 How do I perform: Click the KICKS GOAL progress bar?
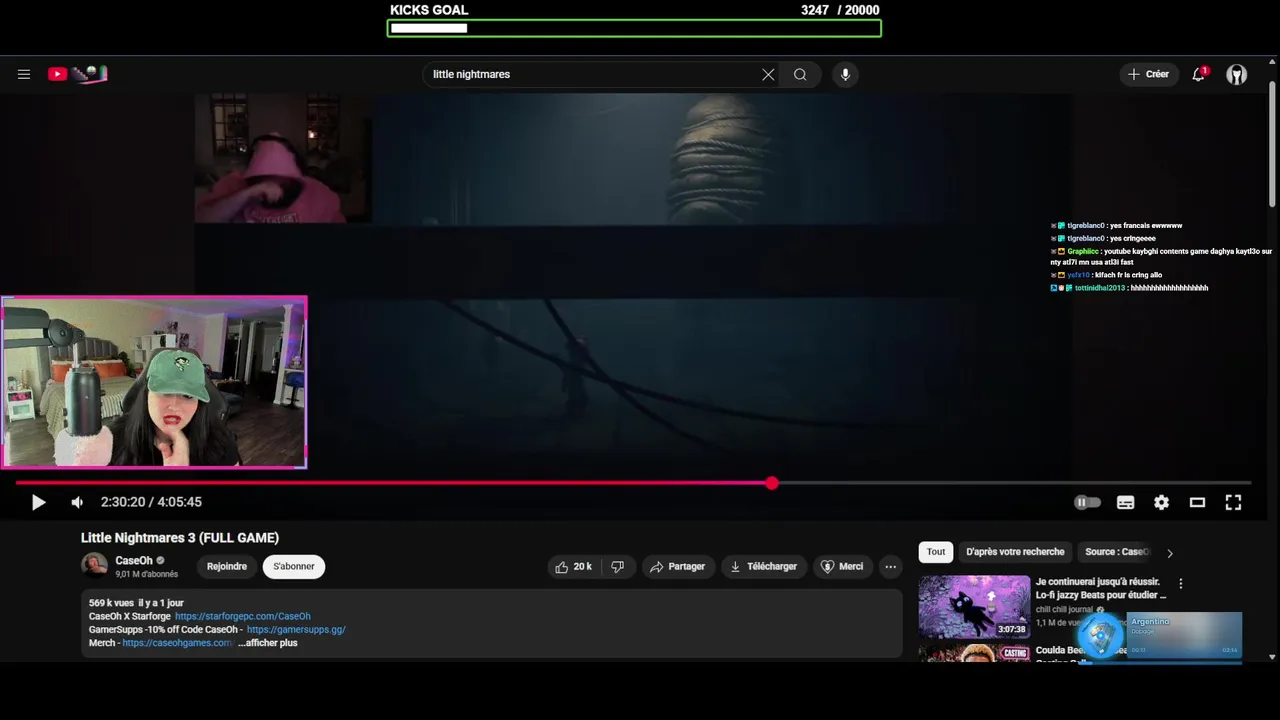click(x=634, y=28)
